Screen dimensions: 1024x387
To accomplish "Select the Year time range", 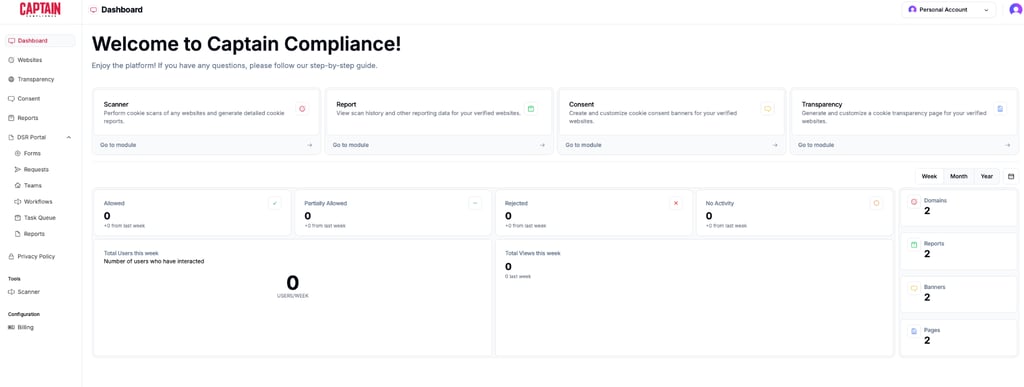I will click(x=987, y=176).
